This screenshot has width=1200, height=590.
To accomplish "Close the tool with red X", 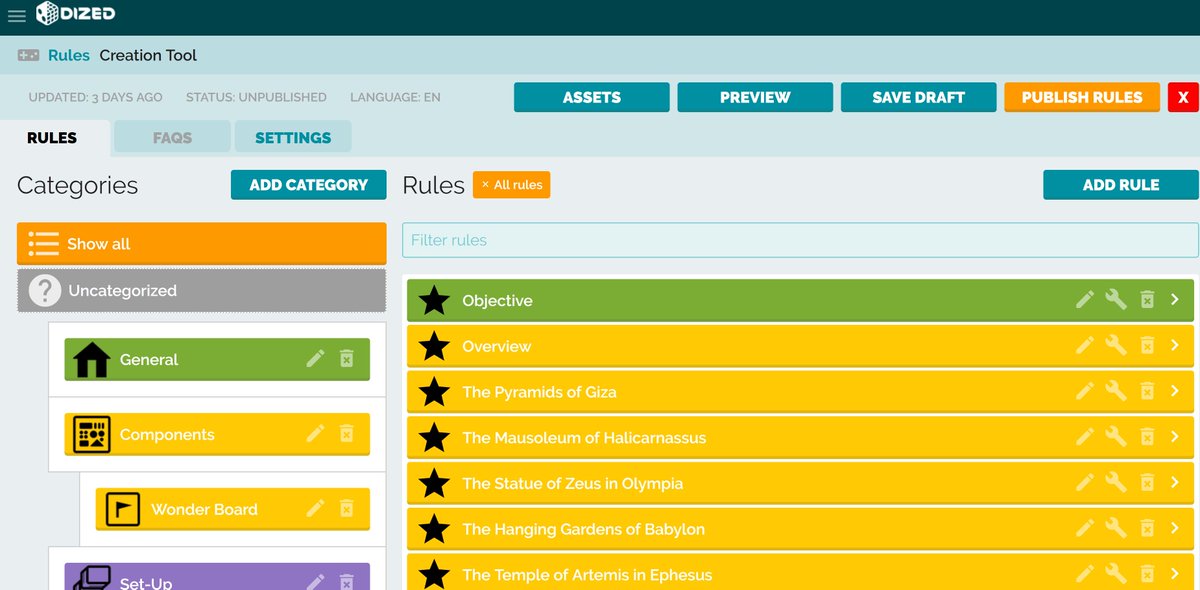I will click(x=1183, y=97).
